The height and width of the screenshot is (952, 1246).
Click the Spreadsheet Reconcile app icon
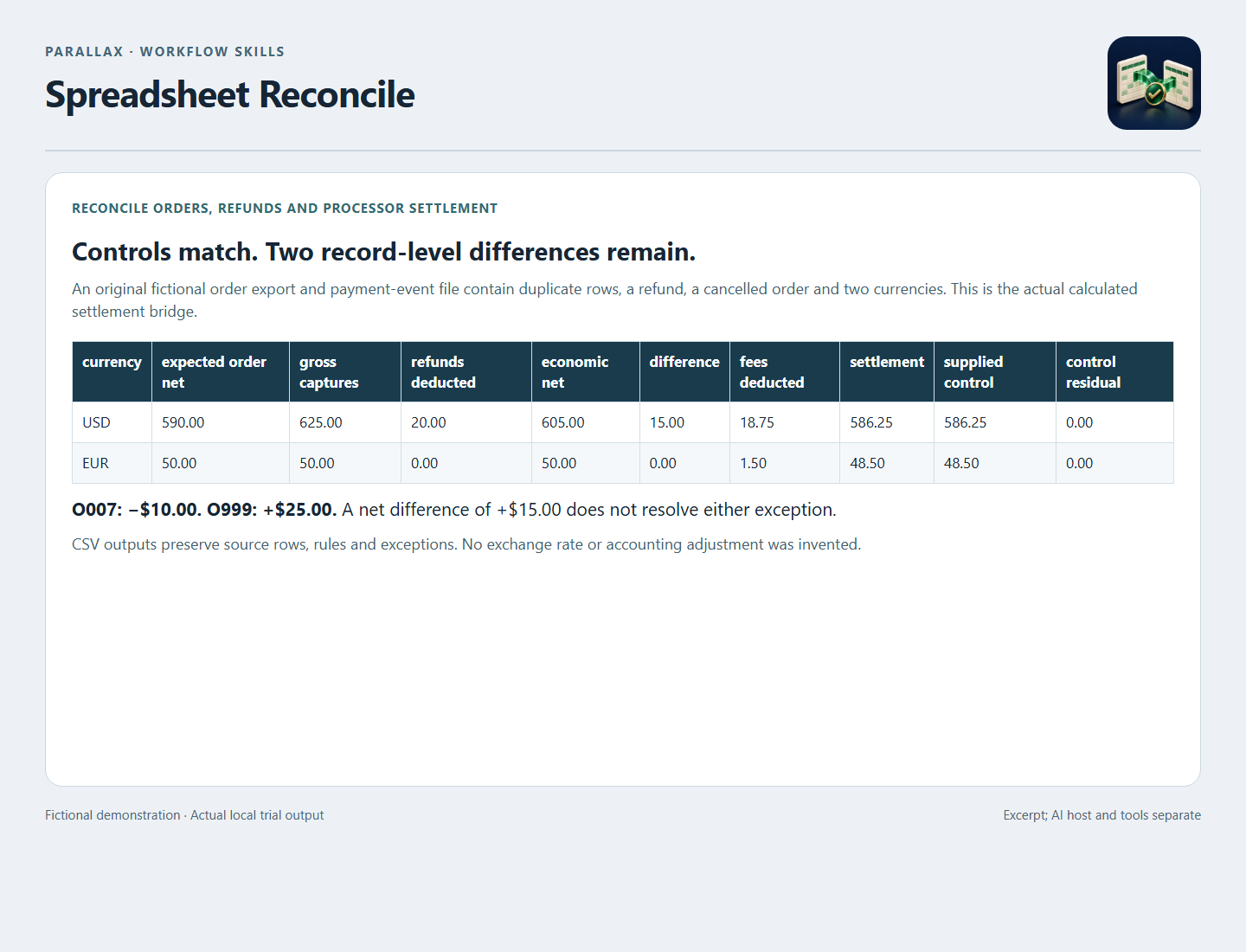(x=1154, y=83)
